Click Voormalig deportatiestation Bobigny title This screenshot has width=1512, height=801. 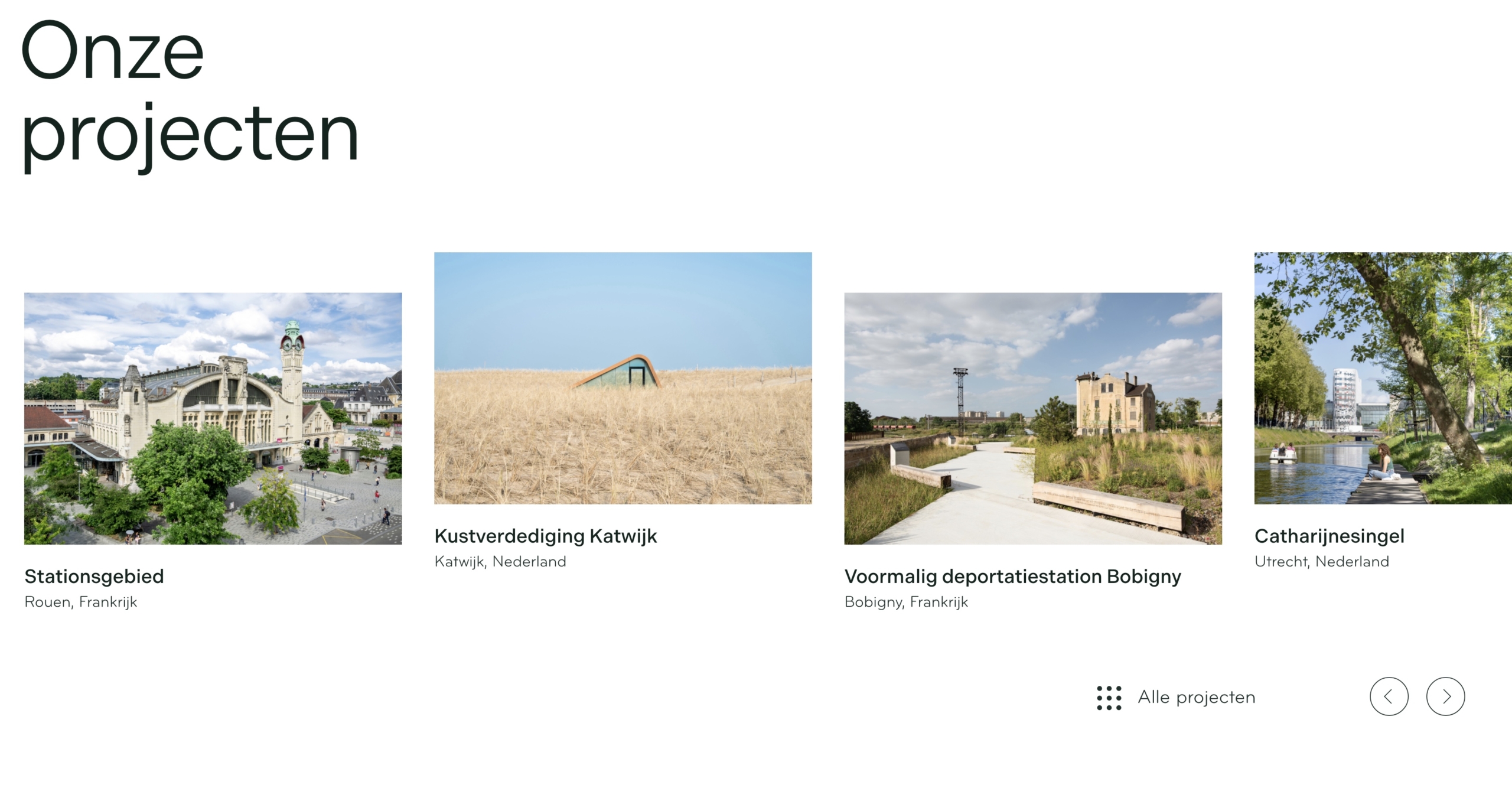[x=1013, y=577]
